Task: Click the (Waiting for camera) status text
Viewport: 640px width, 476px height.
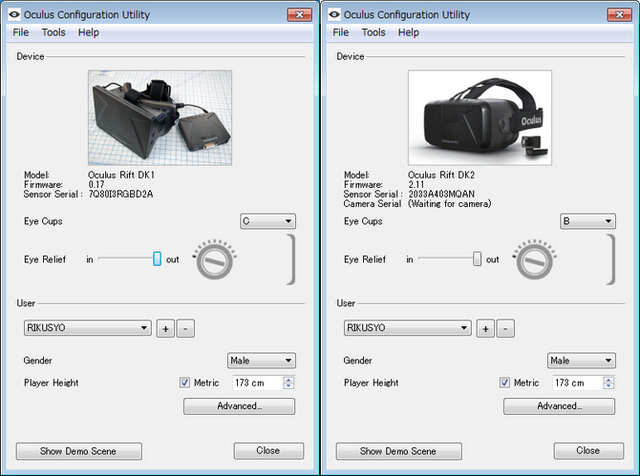Action: 449,203
